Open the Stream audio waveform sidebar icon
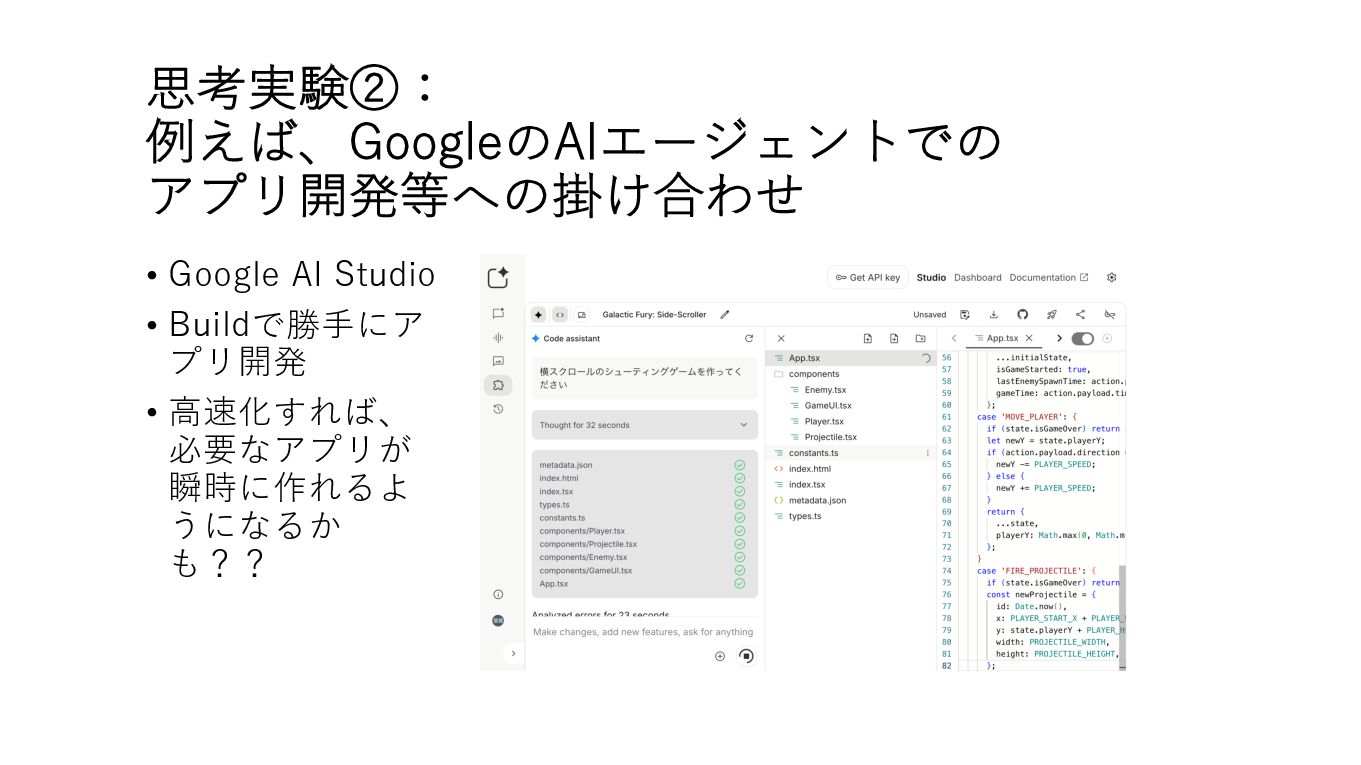 pyautogui.click(x=498, y=337)
